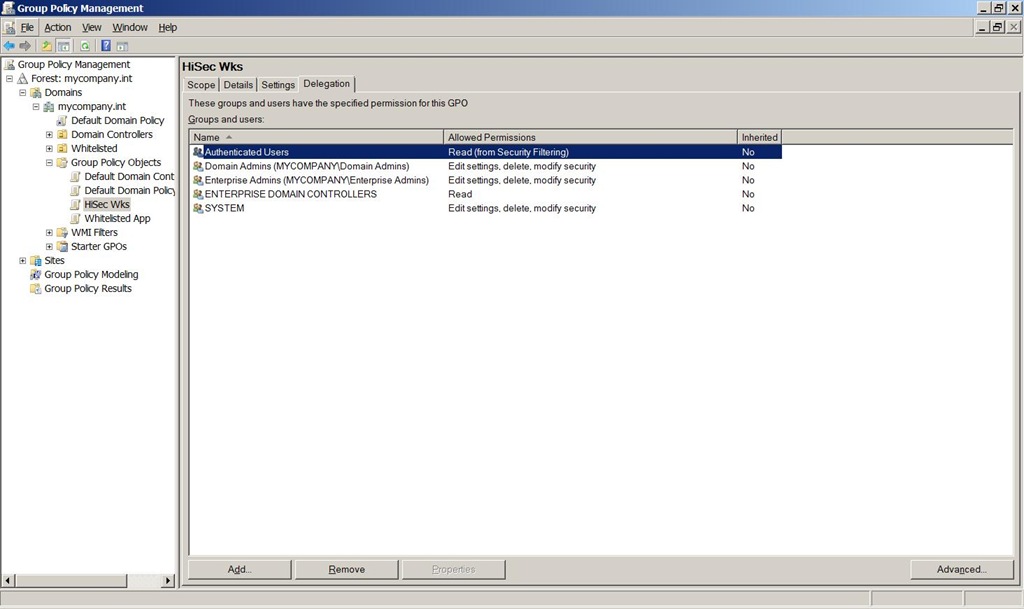Expand the Starter GPOs node

coord(49,247)
